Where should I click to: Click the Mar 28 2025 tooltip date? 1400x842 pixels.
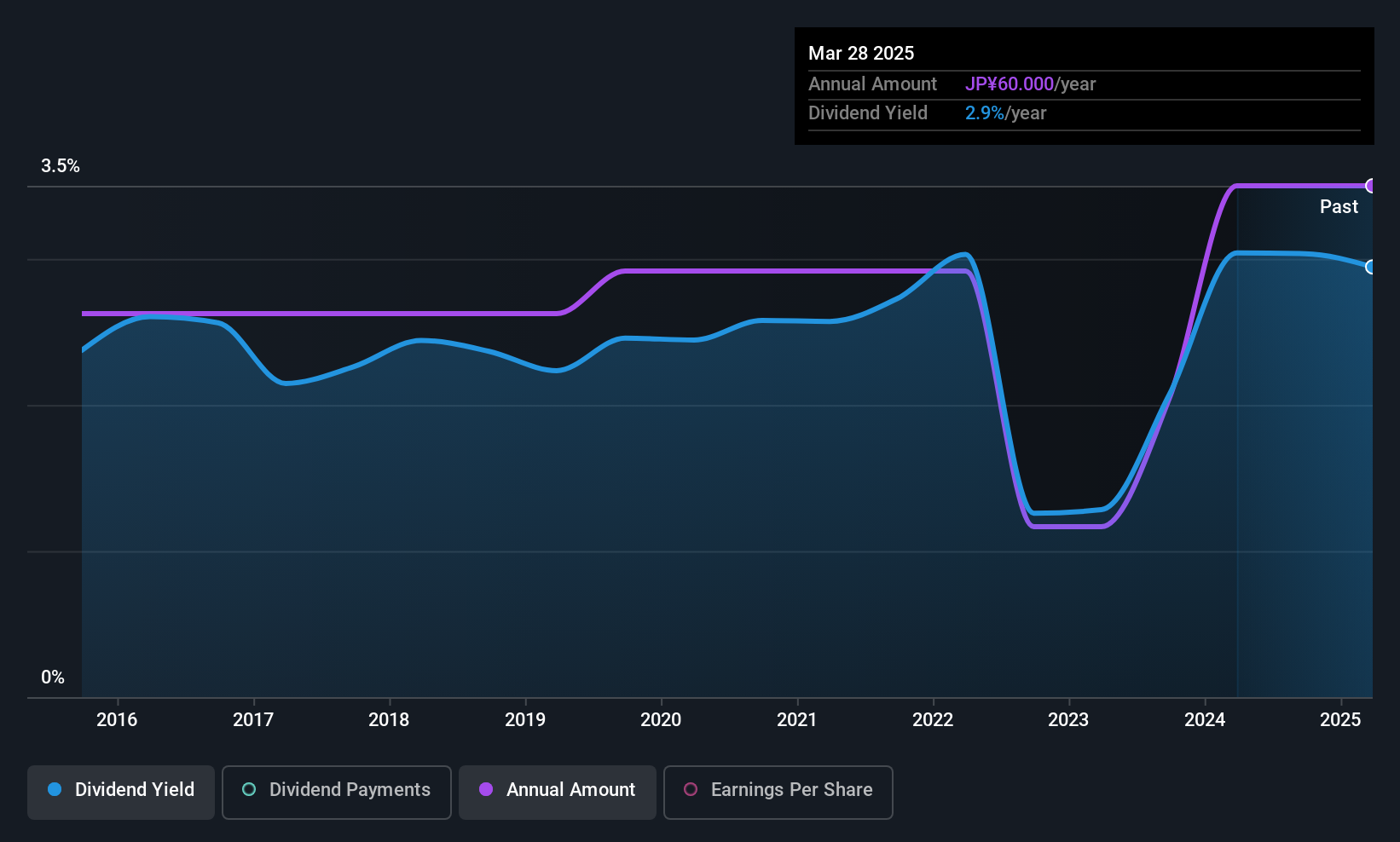tap(861, 54)
